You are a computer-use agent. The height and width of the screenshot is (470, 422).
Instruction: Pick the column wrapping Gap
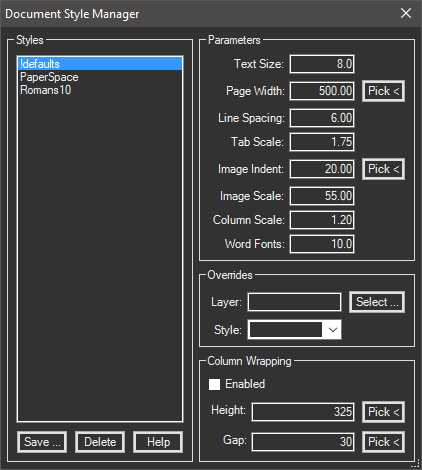(x=383, y=442)
